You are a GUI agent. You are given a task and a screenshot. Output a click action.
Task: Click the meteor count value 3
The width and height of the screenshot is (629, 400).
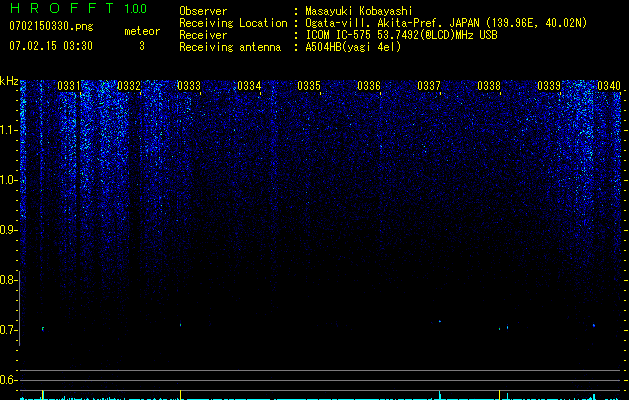click(x=142, y=46)
